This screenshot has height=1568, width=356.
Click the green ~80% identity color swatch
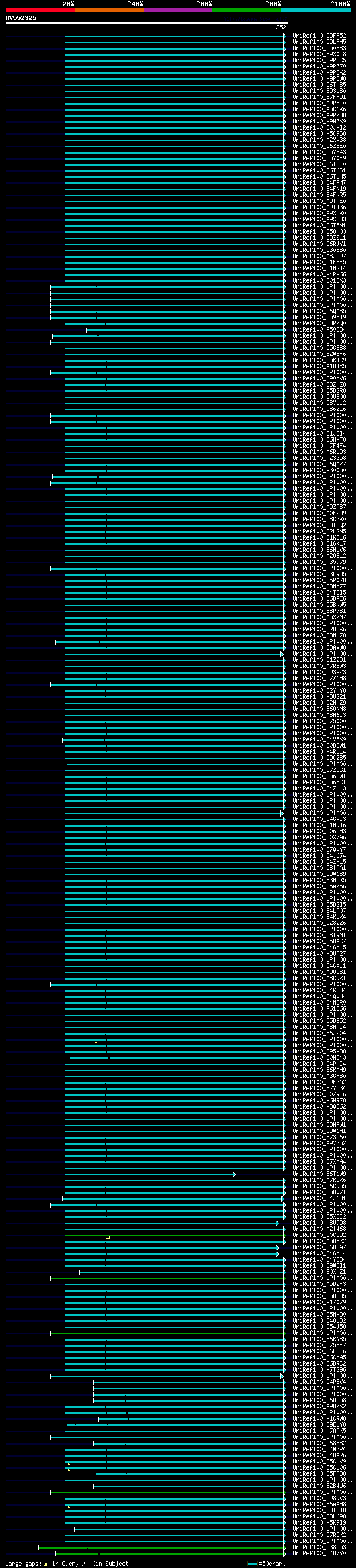tap(247, 10)
